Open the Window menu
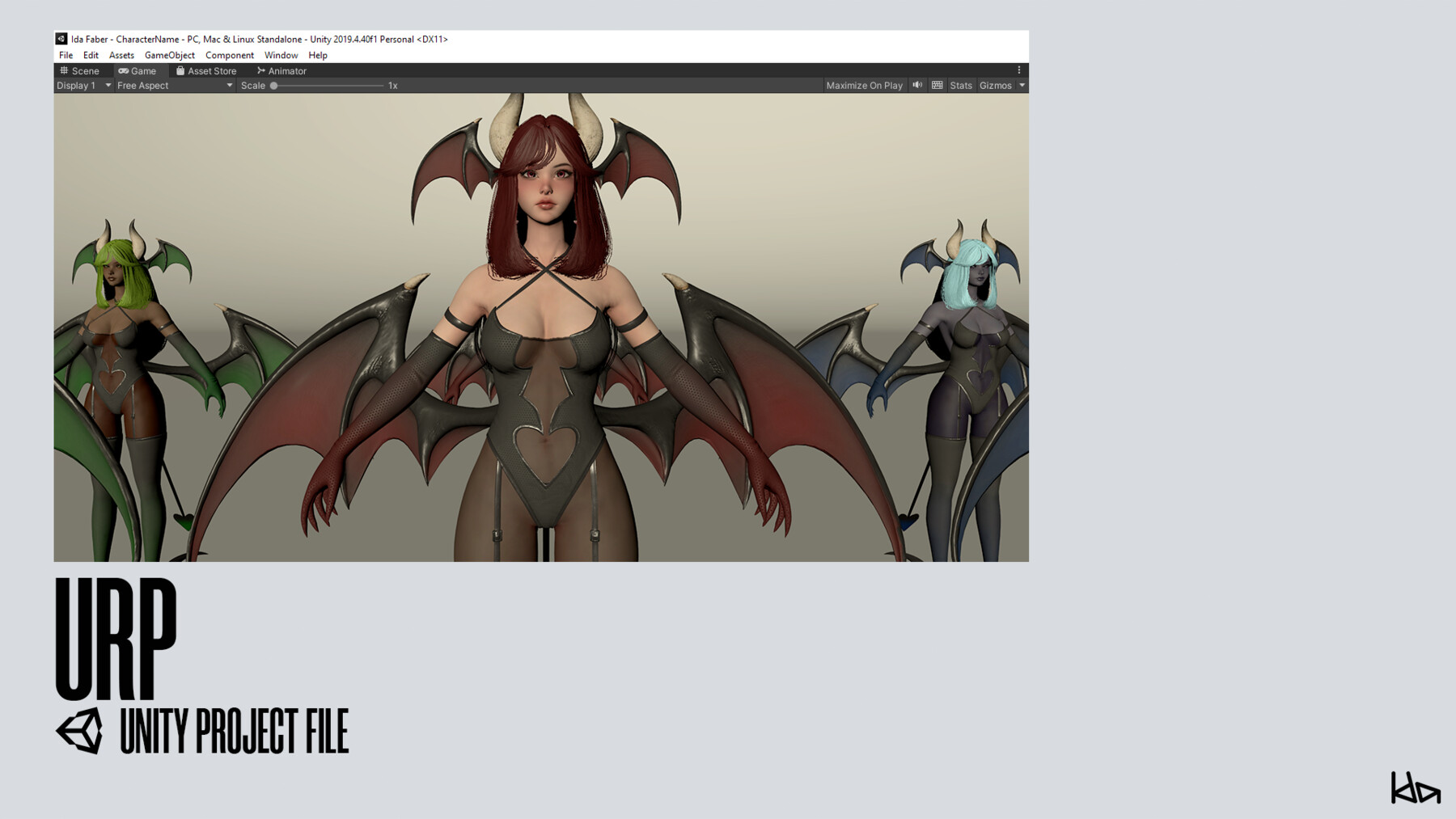 click(x=281, y=55)
